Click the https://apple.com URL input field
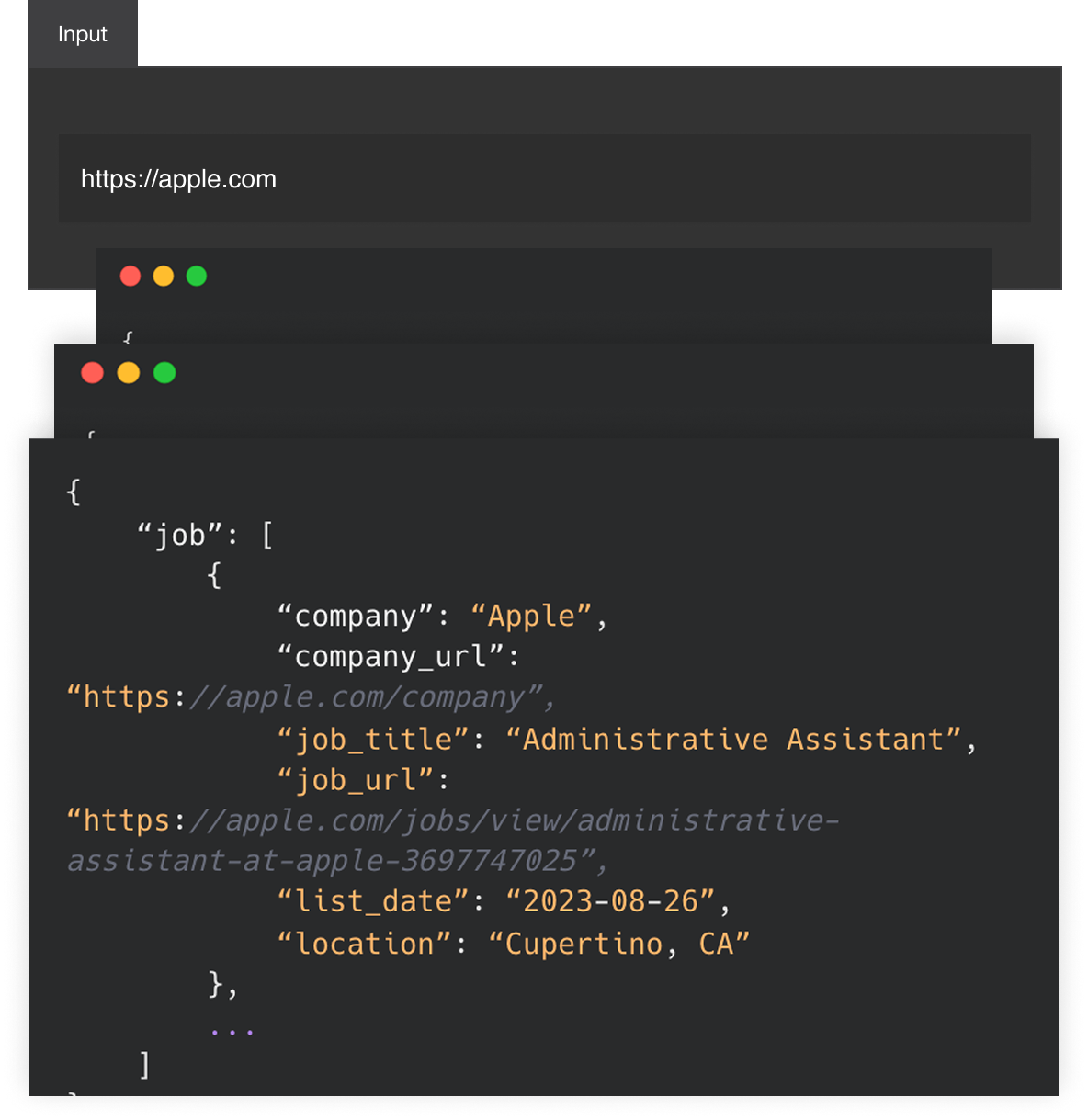Image resolution: width=1088 pixels, height=1120 pixels. 544,179
